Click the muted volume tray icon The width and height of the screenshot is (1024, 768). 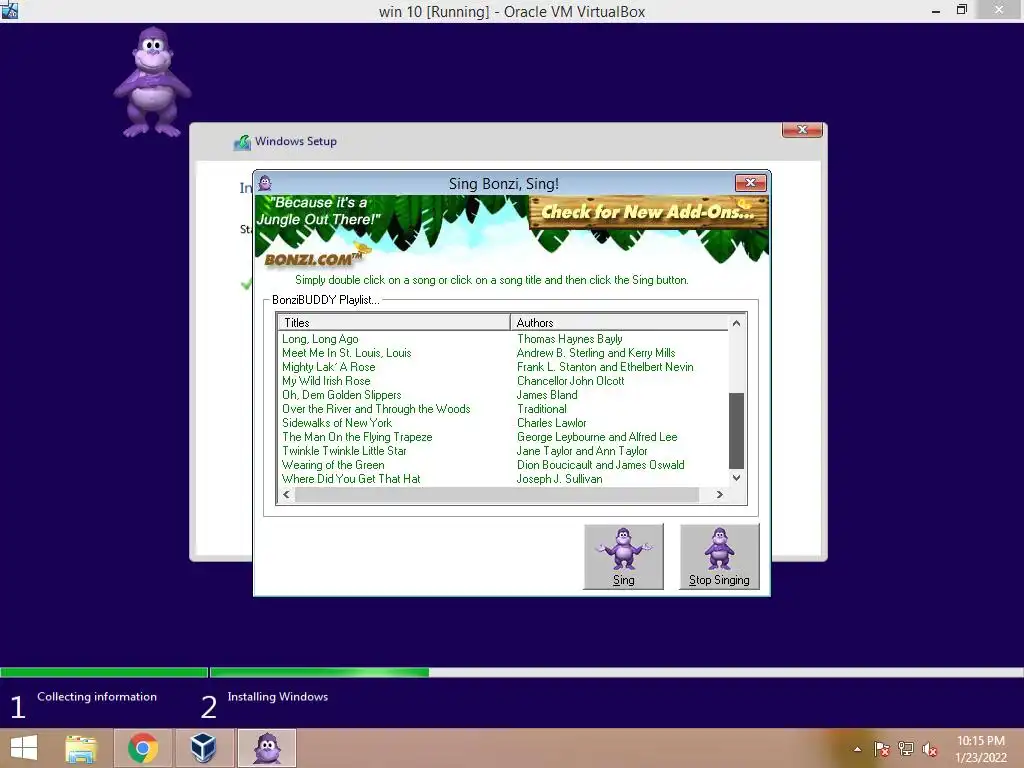pyautogui.click(x=929, y=749)
